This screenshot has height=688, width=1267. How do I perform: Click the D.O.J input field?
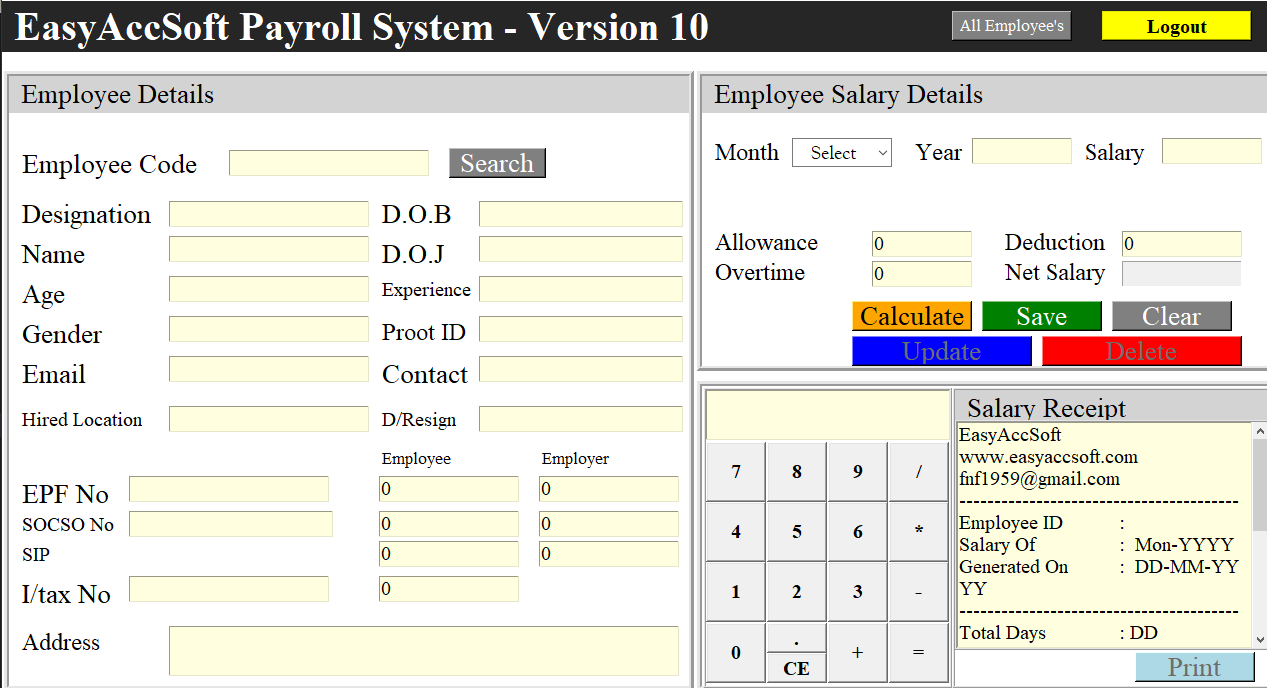(x=581, y=249)
